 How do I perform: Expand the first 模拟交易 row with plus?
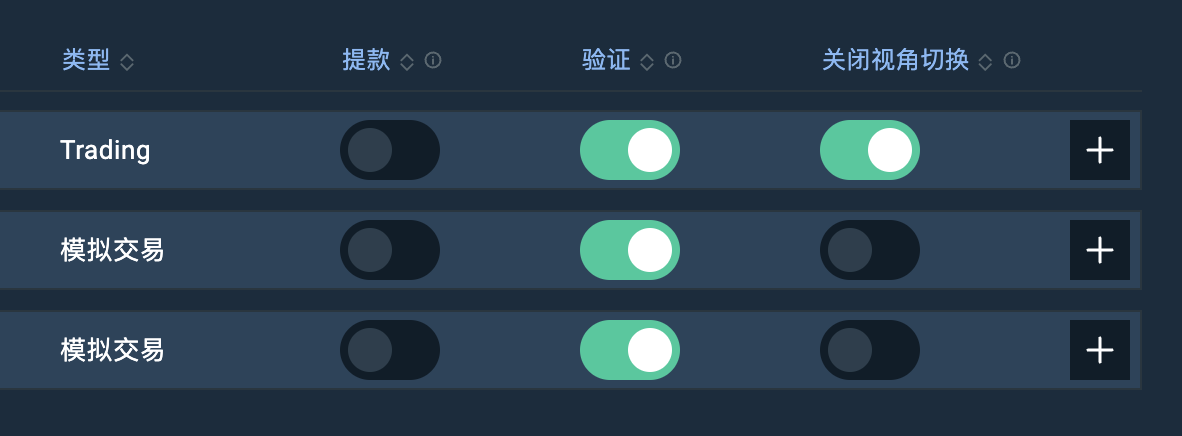pyautogui.click(x=1100, y=250)
